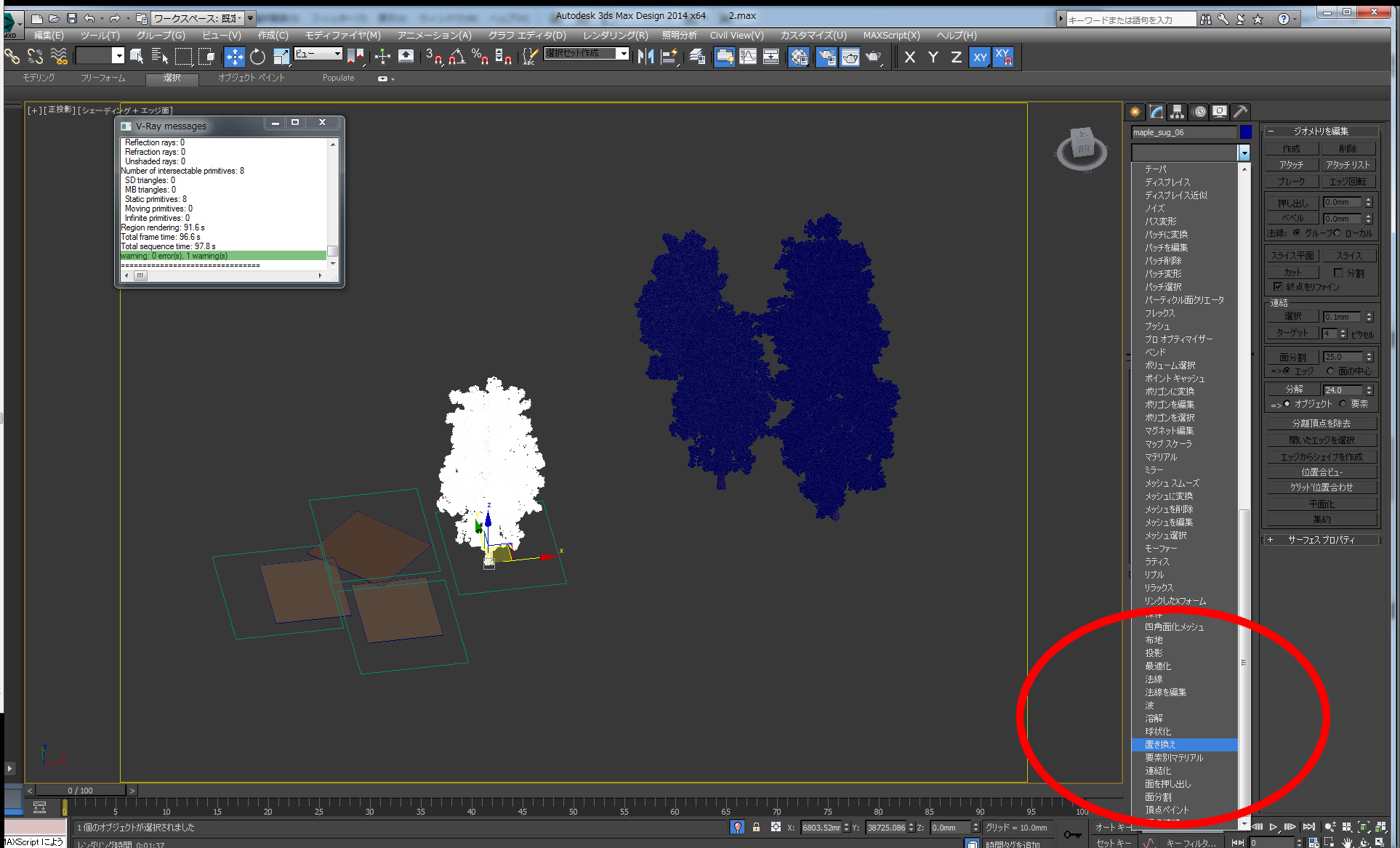Uncheck 終点をリファイン checkbox

point(1278,286)
